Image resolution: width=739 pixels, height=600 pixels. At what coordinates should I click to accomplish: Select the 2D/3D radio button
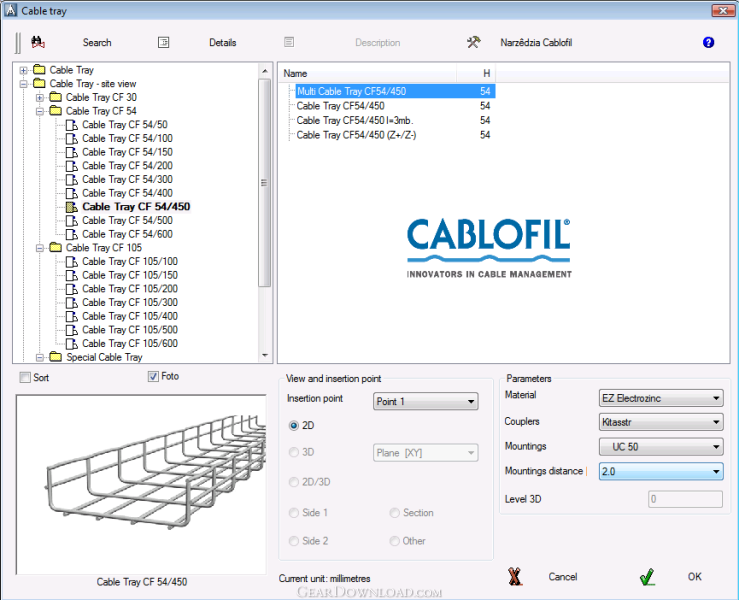pos(294,482)
